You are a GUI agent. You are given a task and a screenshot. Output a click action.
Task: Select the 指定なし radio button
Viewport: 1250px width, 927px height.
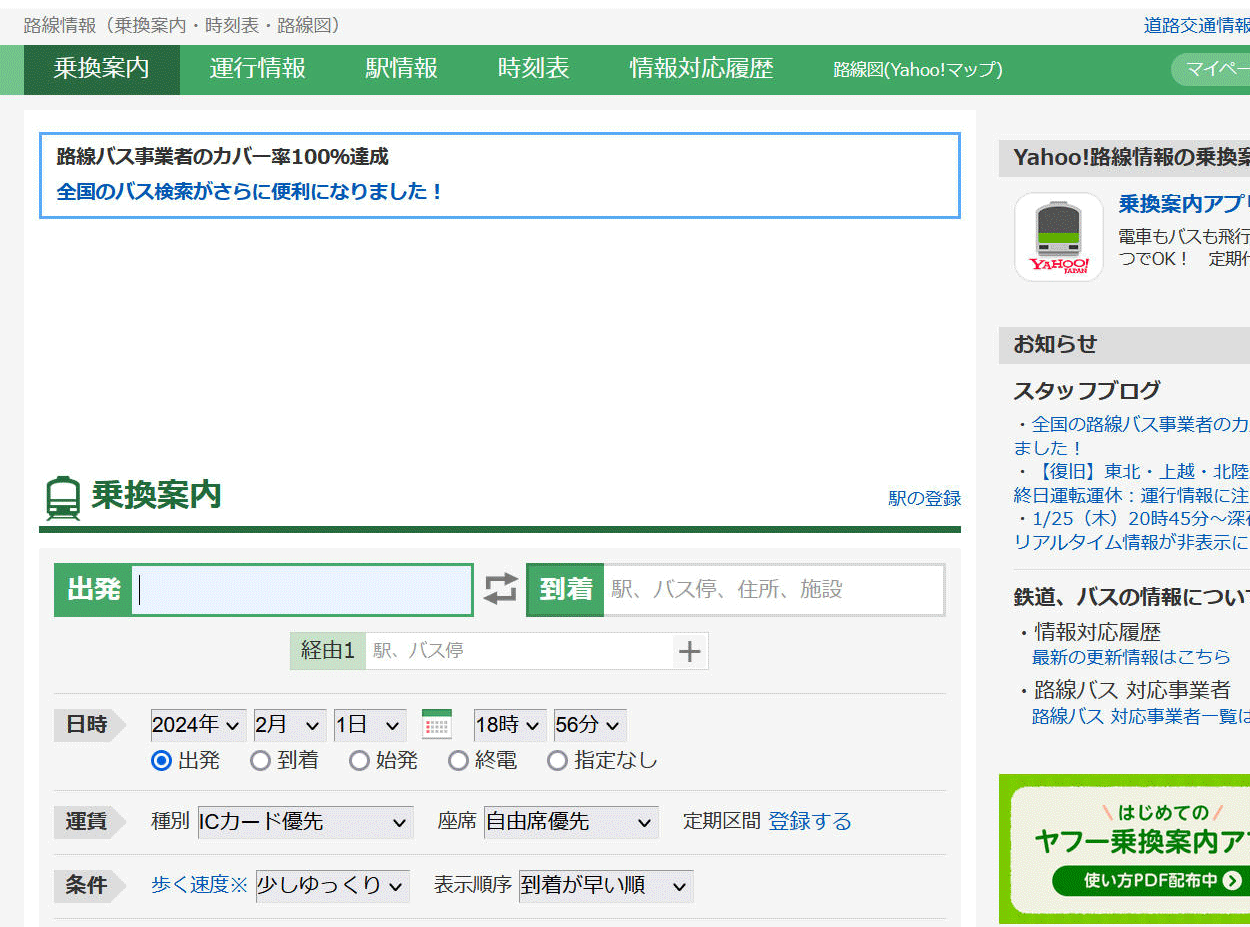(x=557, y=761)
